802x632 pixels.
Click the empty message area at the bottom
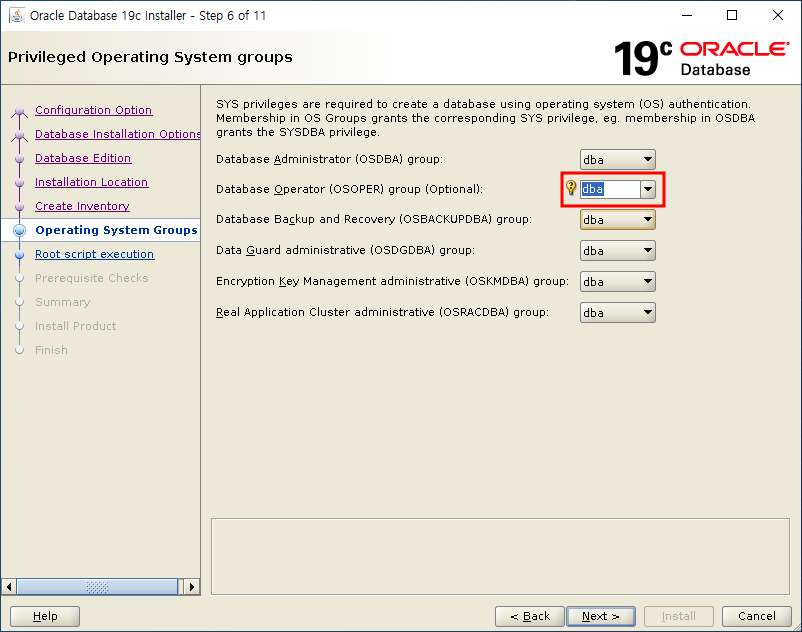click(x=500, y=557)
